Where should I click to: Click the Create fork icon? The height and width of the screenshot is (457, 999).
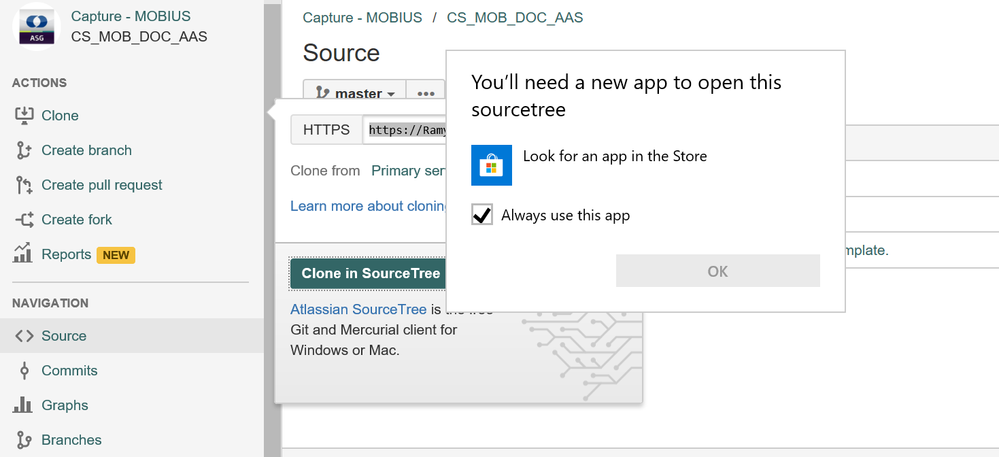tap(24, 219)
